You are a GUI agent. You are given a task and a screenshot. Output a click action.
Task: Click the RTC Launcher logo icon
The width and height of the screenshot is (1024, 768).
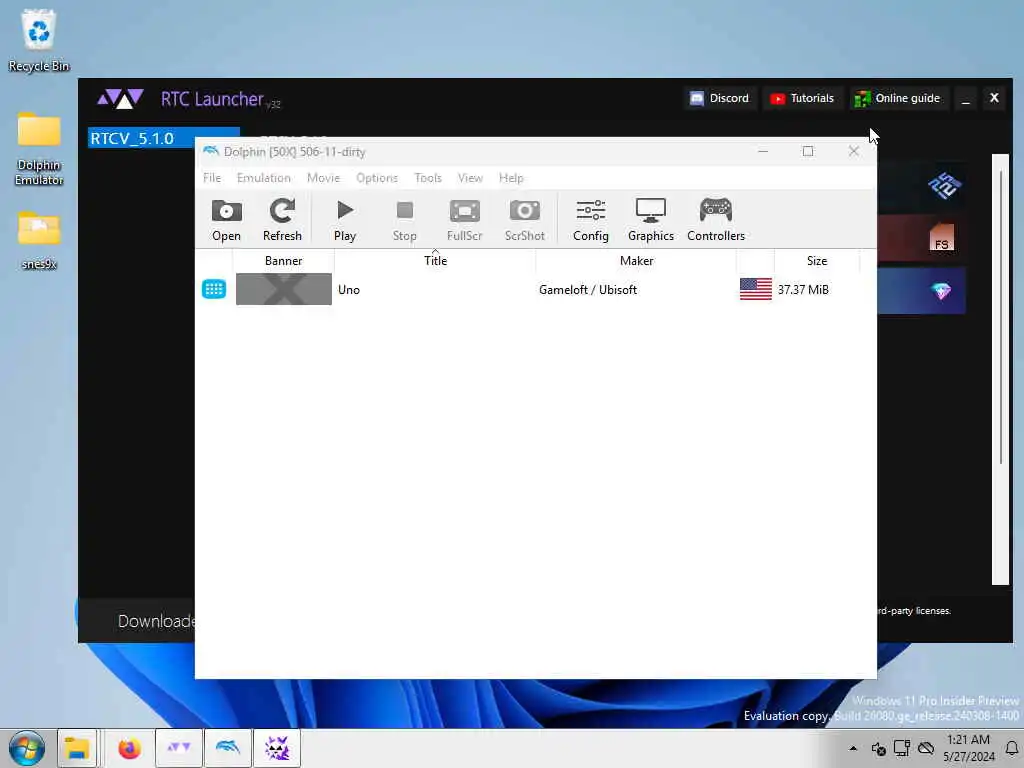point(120,99)
